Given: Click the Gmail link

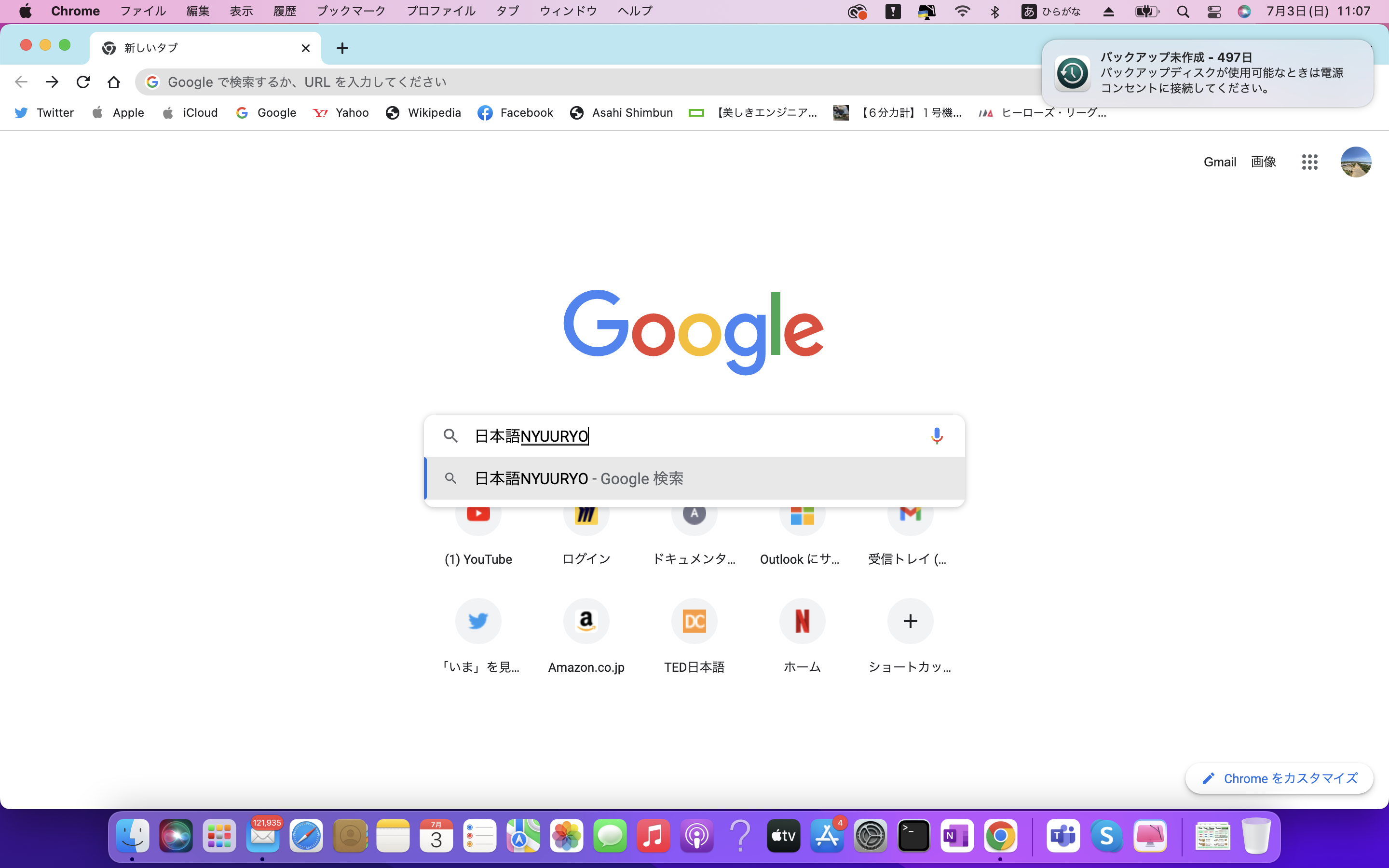Looking at the screenshot, I should [x=1219, y=162].
